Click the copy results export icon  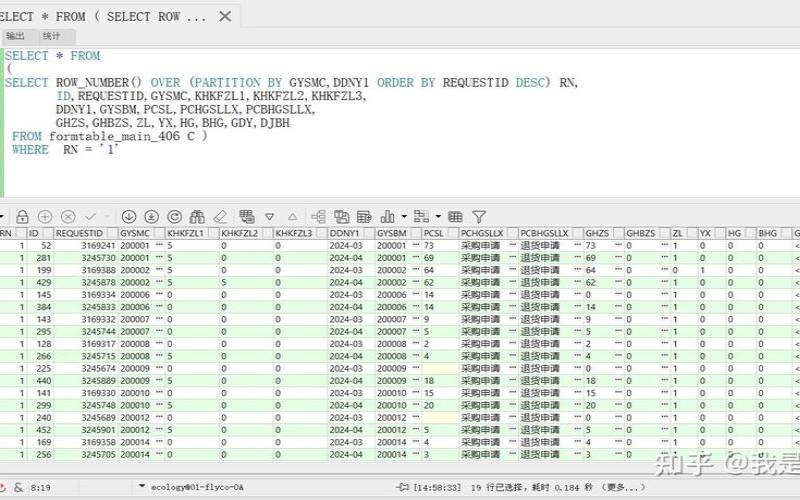[341, 217]
